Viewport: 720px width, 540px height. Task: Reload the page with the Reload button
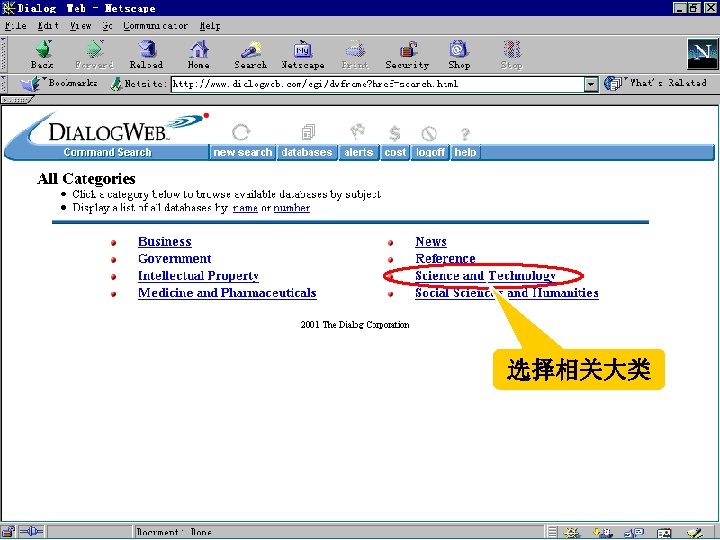pos(146,54)
